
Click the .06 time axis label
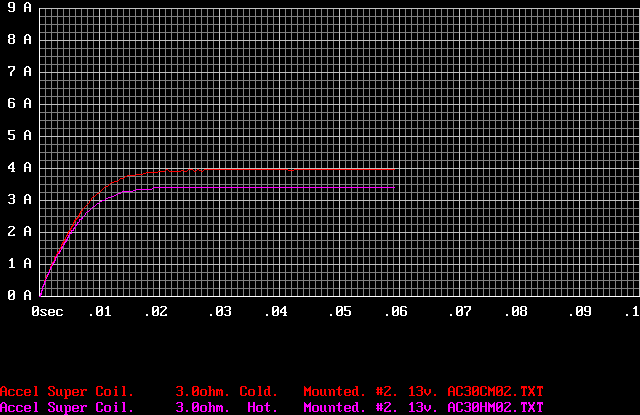click(396, 312)
